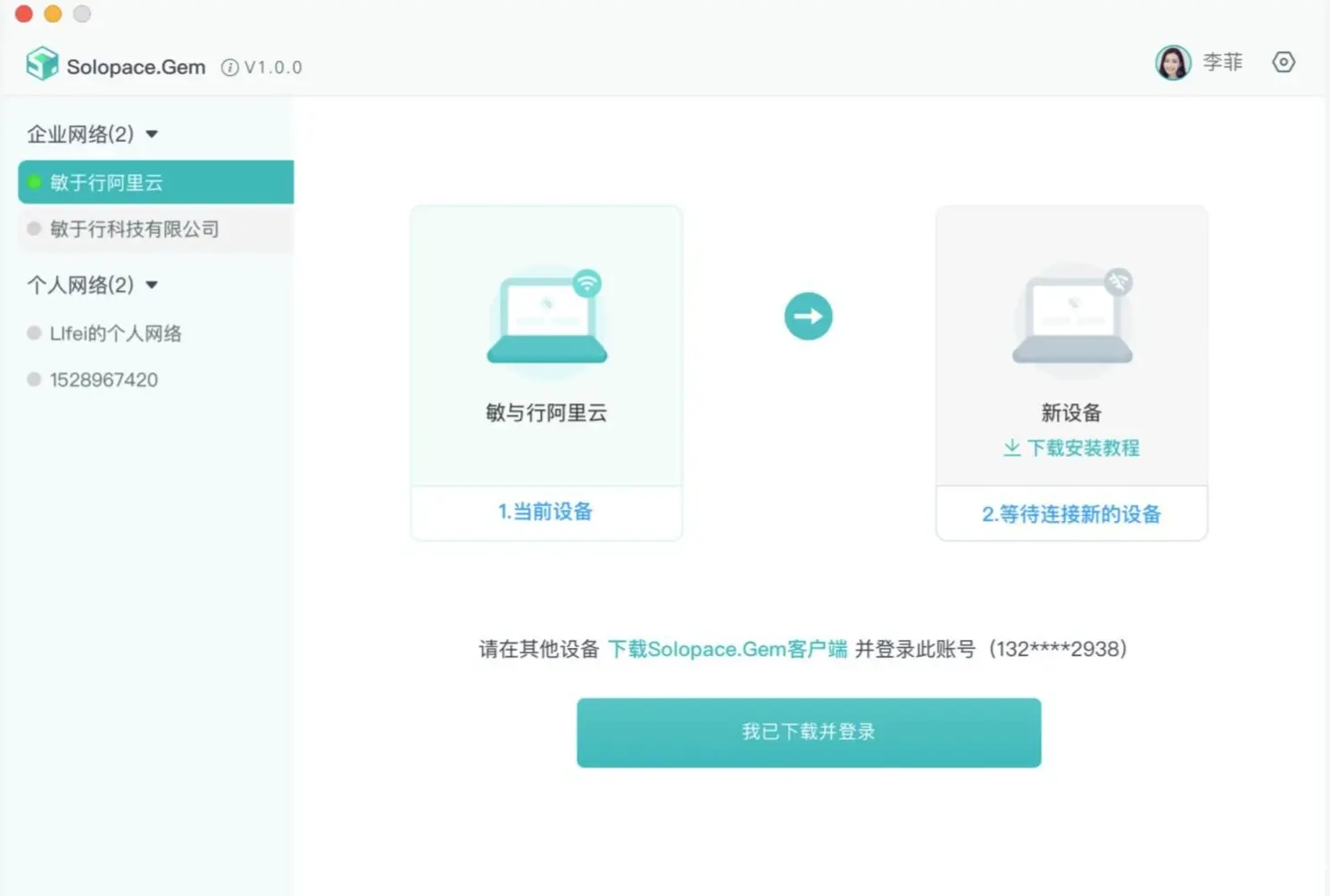Click the download icon beside 下载安装教程
Image resolution: width=1330 pixels, height=896 pixels.
coord(1011,447)
